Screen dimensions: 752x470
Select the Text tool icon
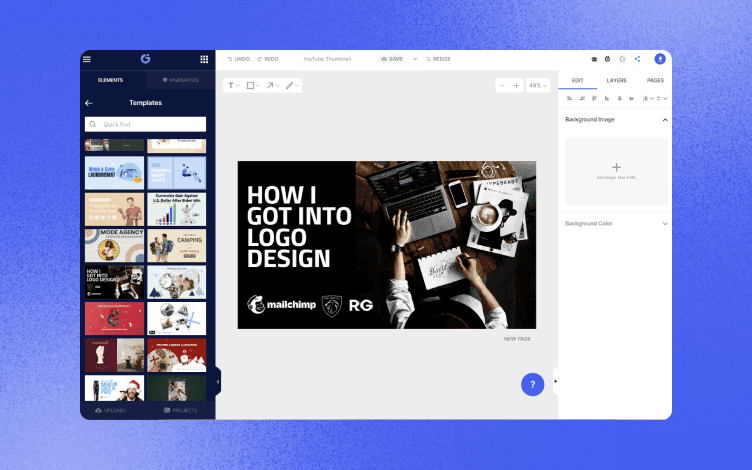[231, 85]
